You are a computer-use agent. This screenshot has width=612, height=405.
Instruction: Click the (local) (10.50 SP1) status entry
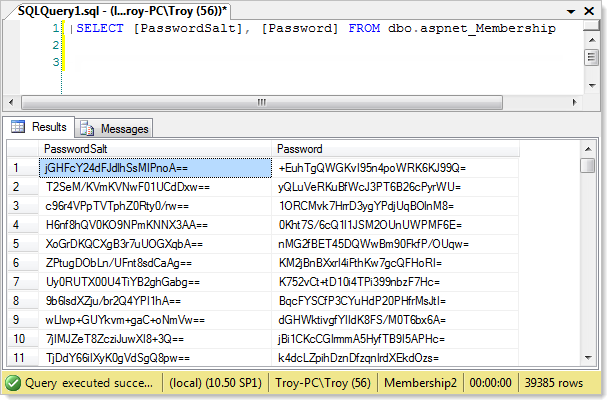coord(215,383)
